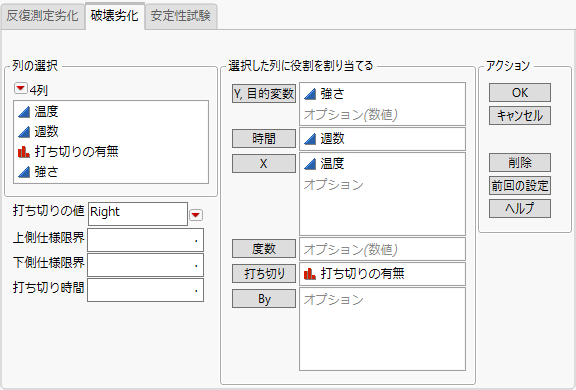Click the nominal icon in the 打ち切り role box

310,274
